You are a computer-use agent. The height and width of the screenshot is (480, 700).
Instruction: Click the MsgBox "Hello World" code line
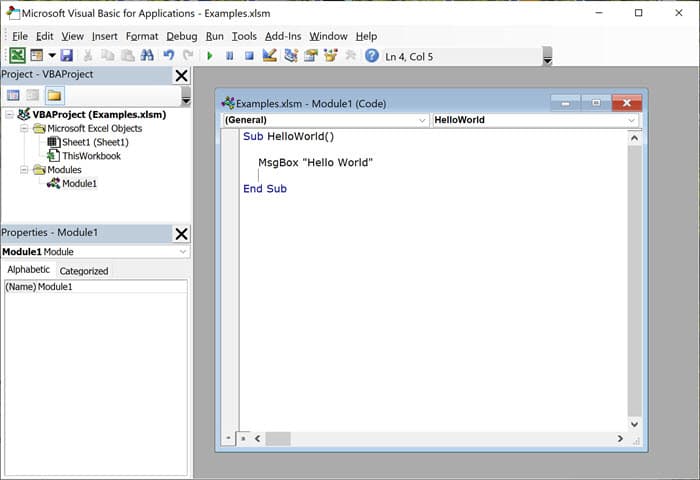pos(316,163)
